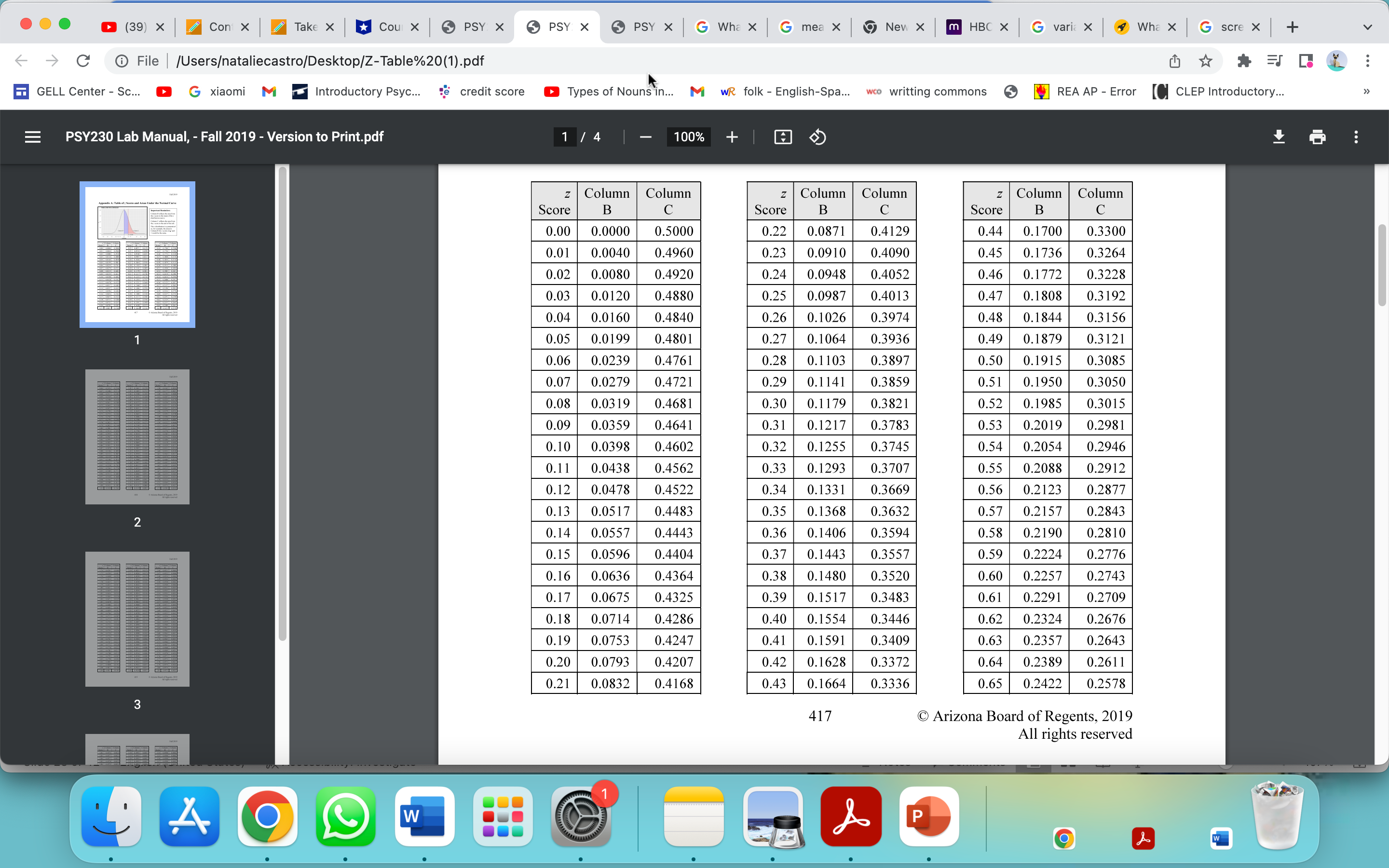The height and width of the screenshot is (868, 1389).
Task: Toggle the PDF sidebar hamburger menu
Action: (x=33, y=136)
